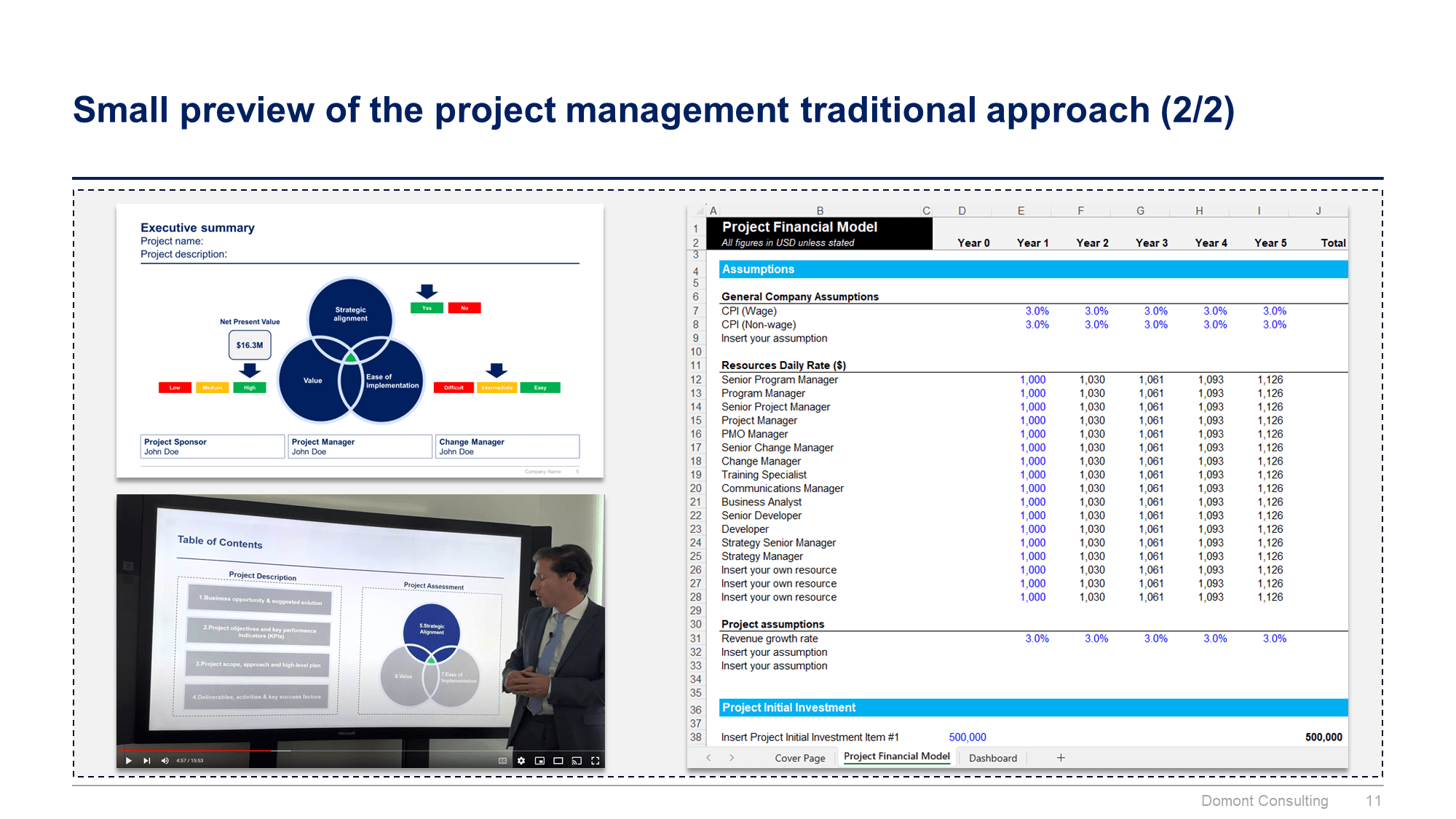Image resolution: width=1456 pixels, height=819 pixels.
Task: Select the next video icon
Action: 147,760
